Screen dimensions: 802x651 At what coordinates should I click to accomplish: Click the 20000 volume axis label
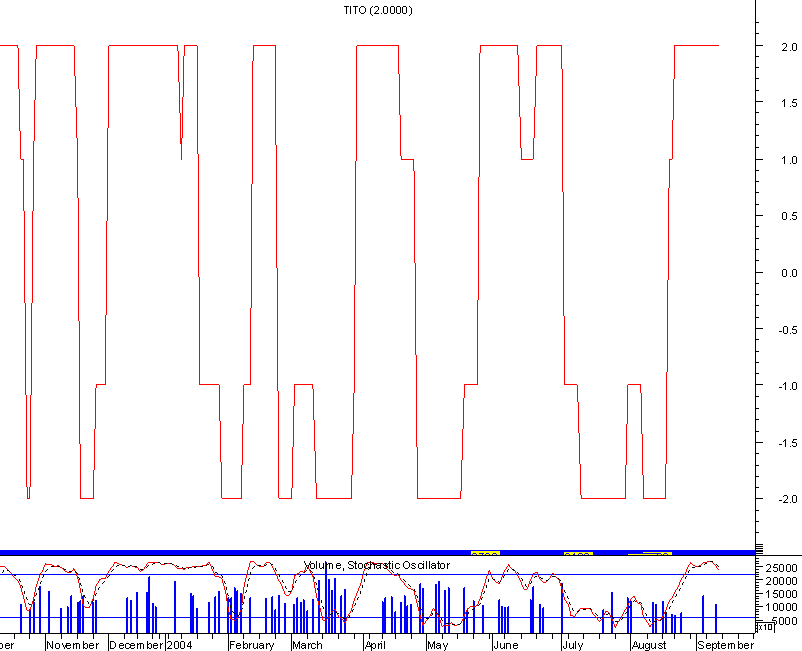coord(782,581)
